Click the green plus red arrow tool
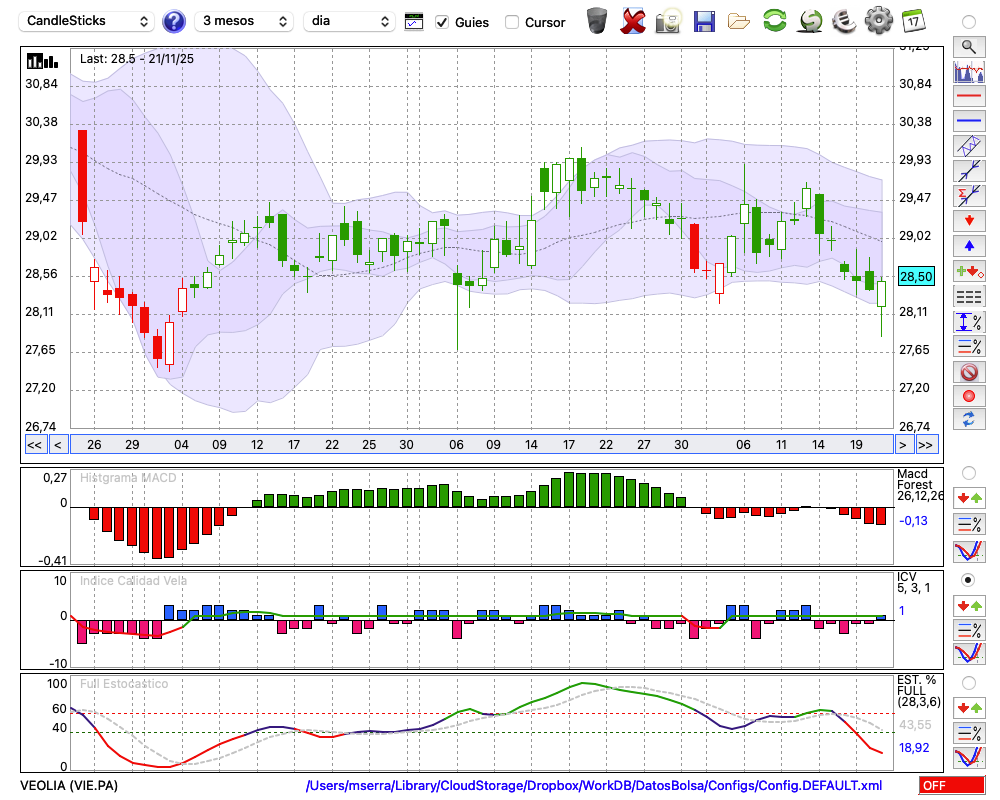Viewport: 1000px width, 800px height. [969, 271]
